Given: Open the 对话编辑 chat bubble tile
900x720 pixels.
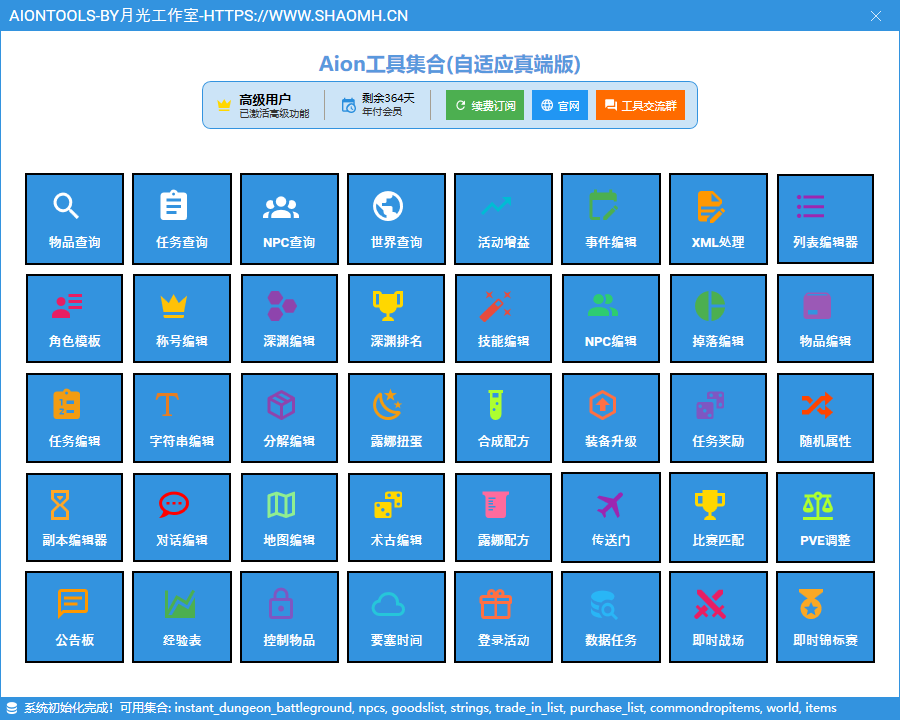Looking at the screenshot, I should click(x=182, y=517).
